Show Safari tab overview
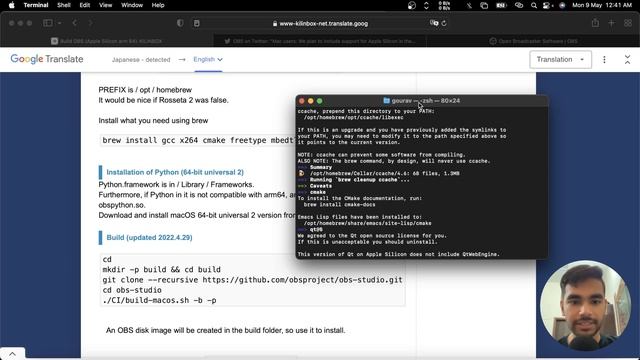This screenshot has height=360, width=640. tap(628, 23)
